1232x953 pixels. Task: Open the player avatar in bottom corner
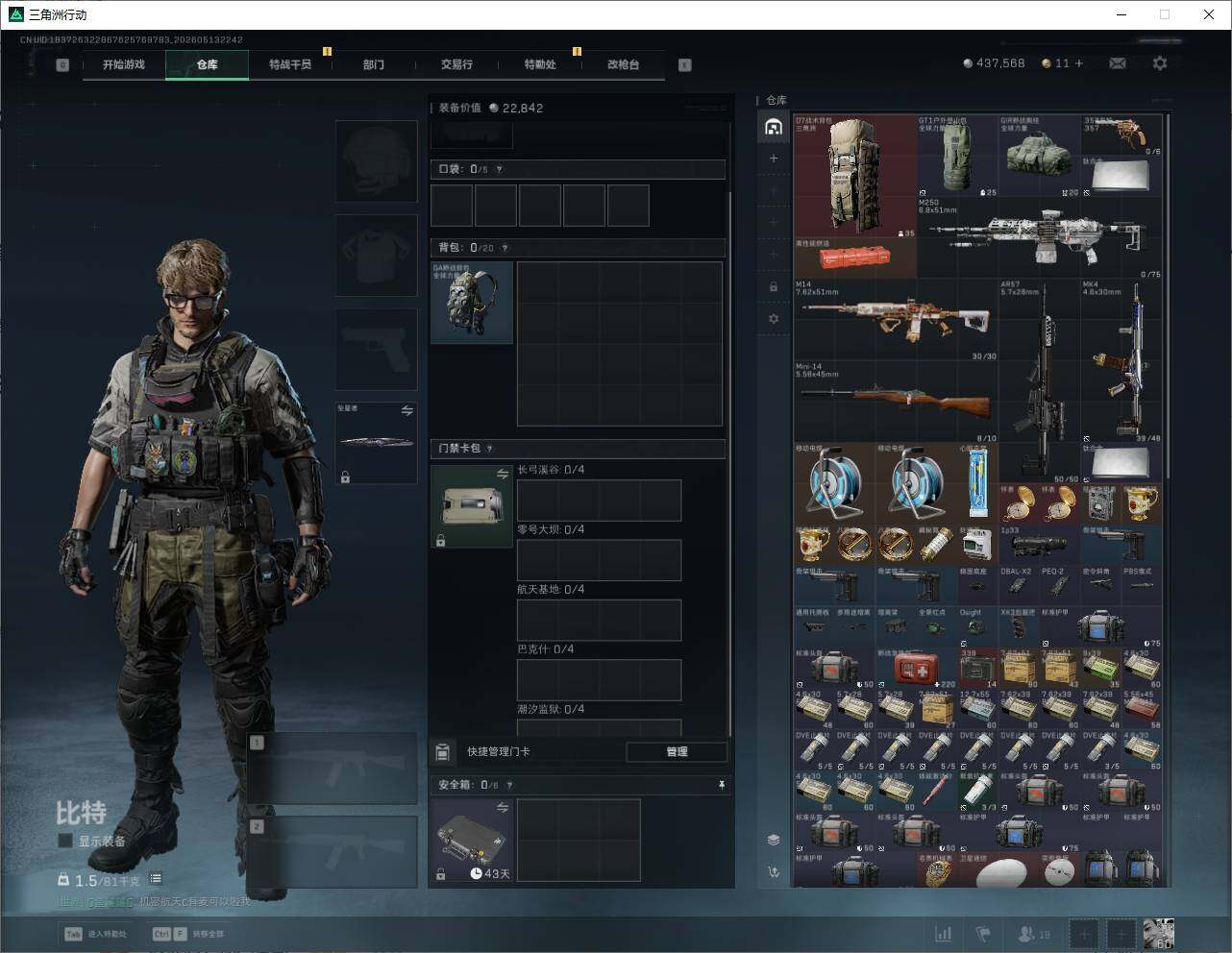tap(1158, 934)
